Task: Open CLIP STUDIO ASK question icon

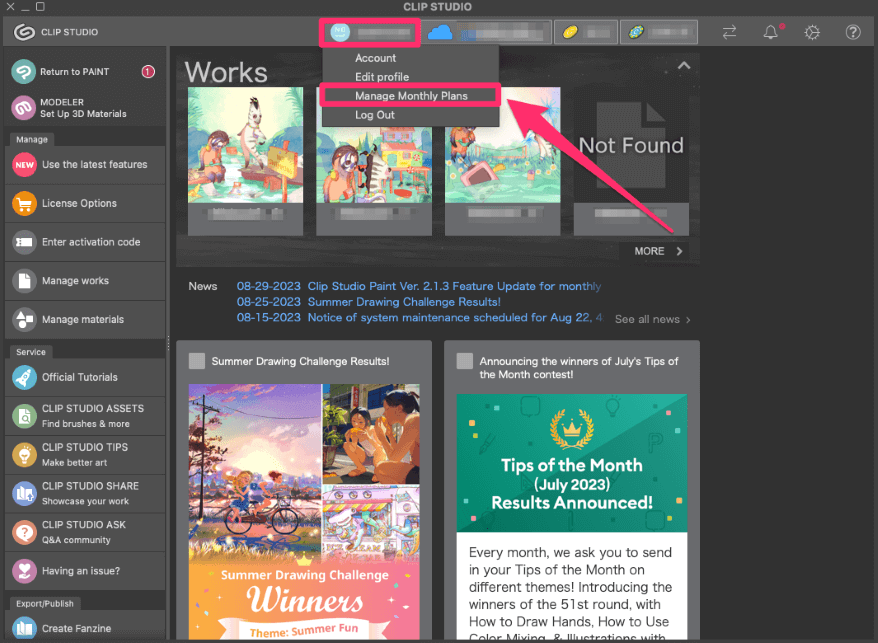Action: click(x=24, y=532)
